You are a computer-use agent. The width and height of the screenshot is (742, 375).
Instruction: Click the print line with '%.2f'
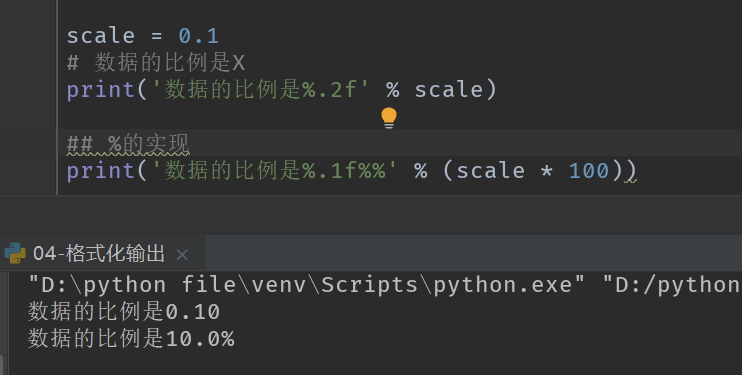pos(282,89)
